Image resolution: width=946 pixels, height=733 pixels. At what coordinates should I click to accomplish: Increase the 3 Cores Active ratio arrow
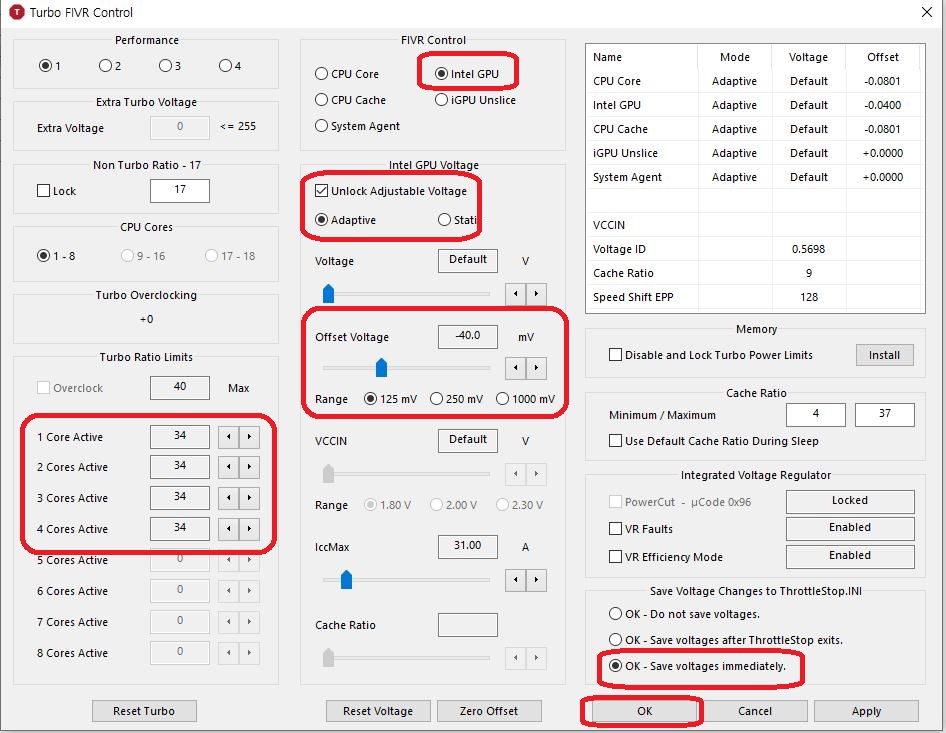coord(249,498)
